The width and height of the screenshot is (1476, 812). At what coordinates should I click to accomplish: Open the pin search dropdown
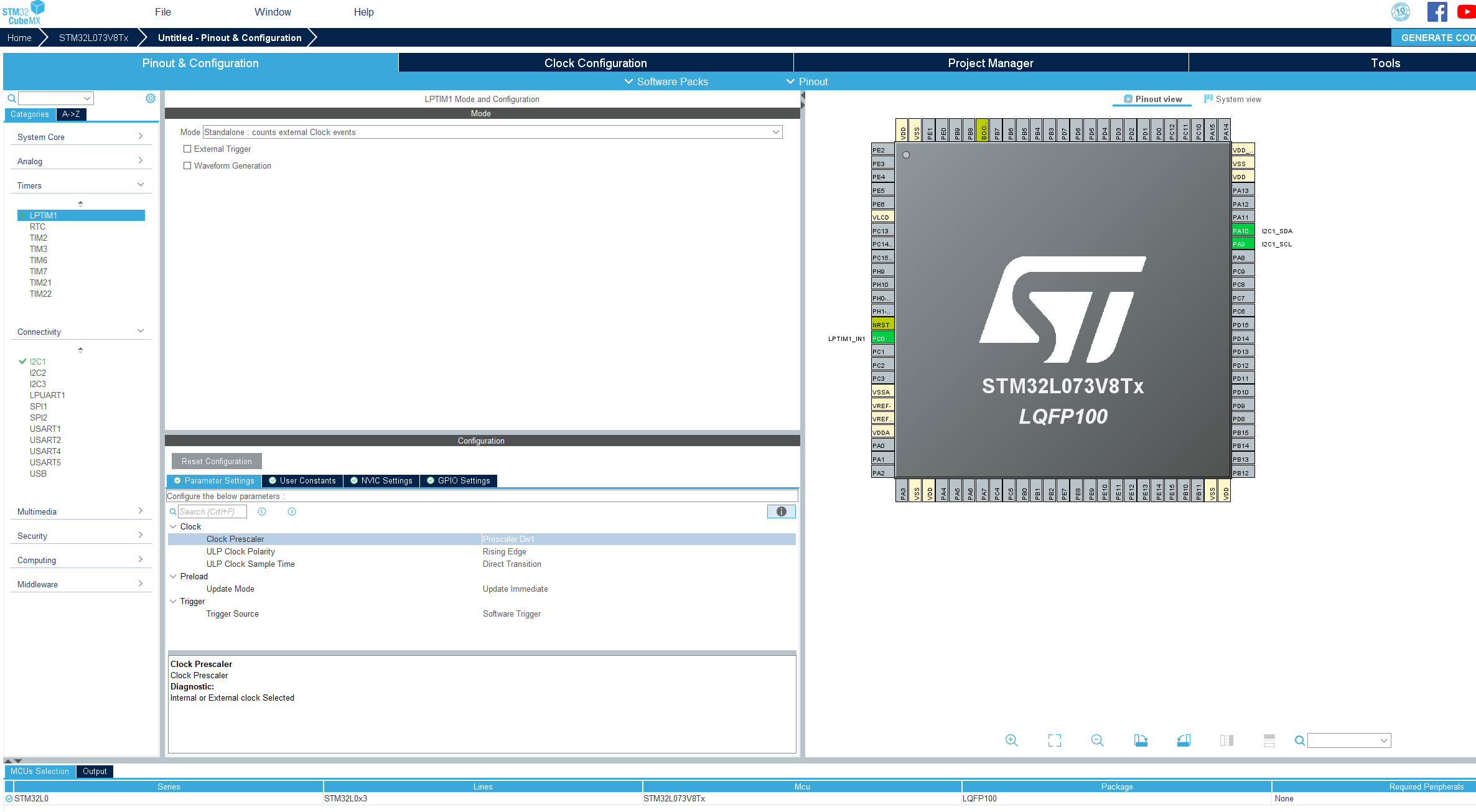(x=1384, y=740)
